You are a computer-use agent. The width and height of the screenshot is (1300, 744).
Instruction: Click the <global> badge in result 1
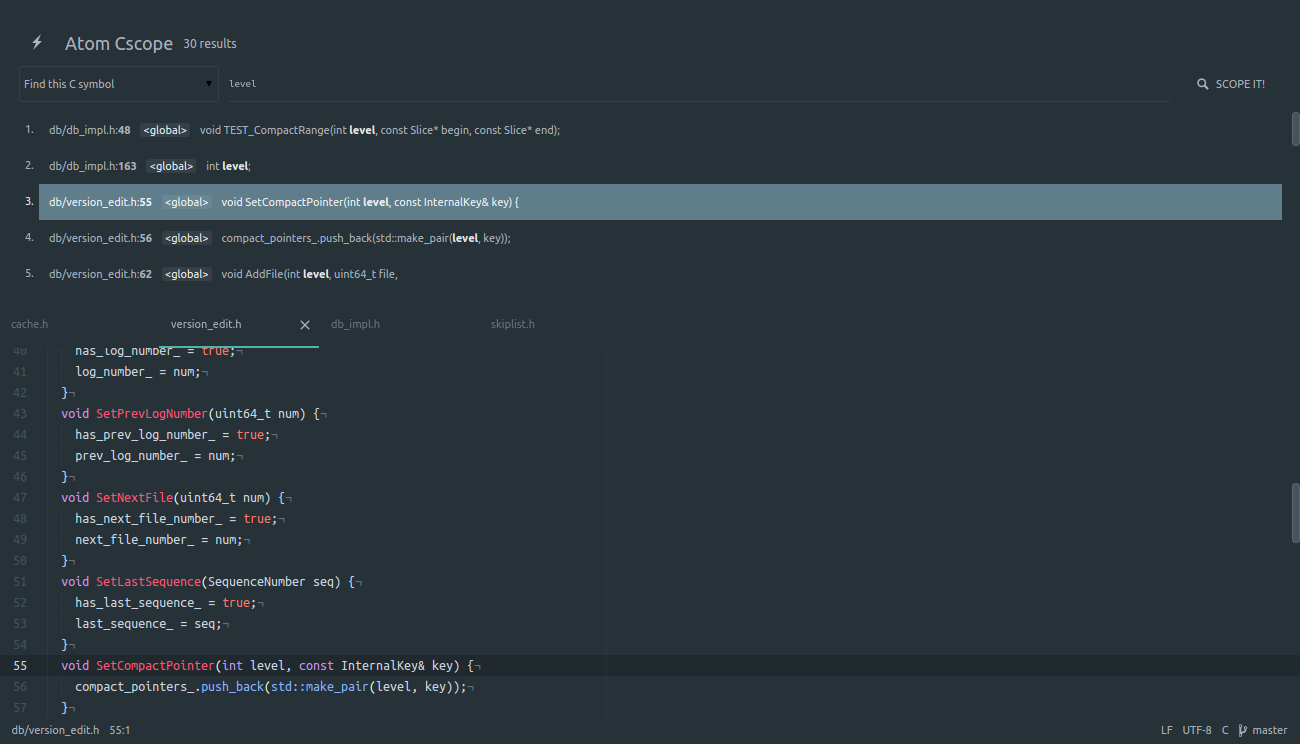click(x=165, y=130)
